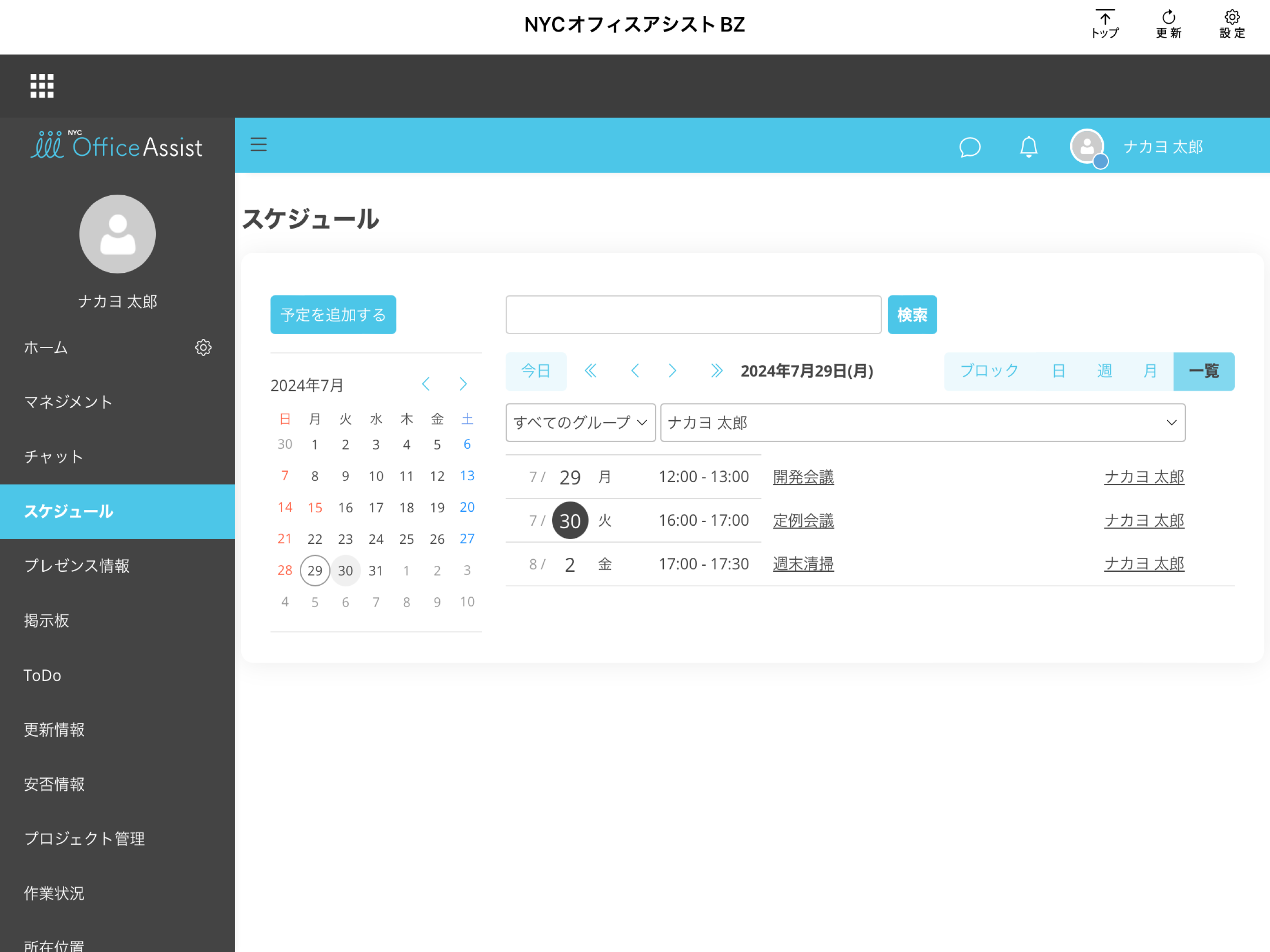The height and width of the screenshot is (952, 1270).
Task: Open チャット in sidebar
Action: pyautogui.click(x=53, y=456)
